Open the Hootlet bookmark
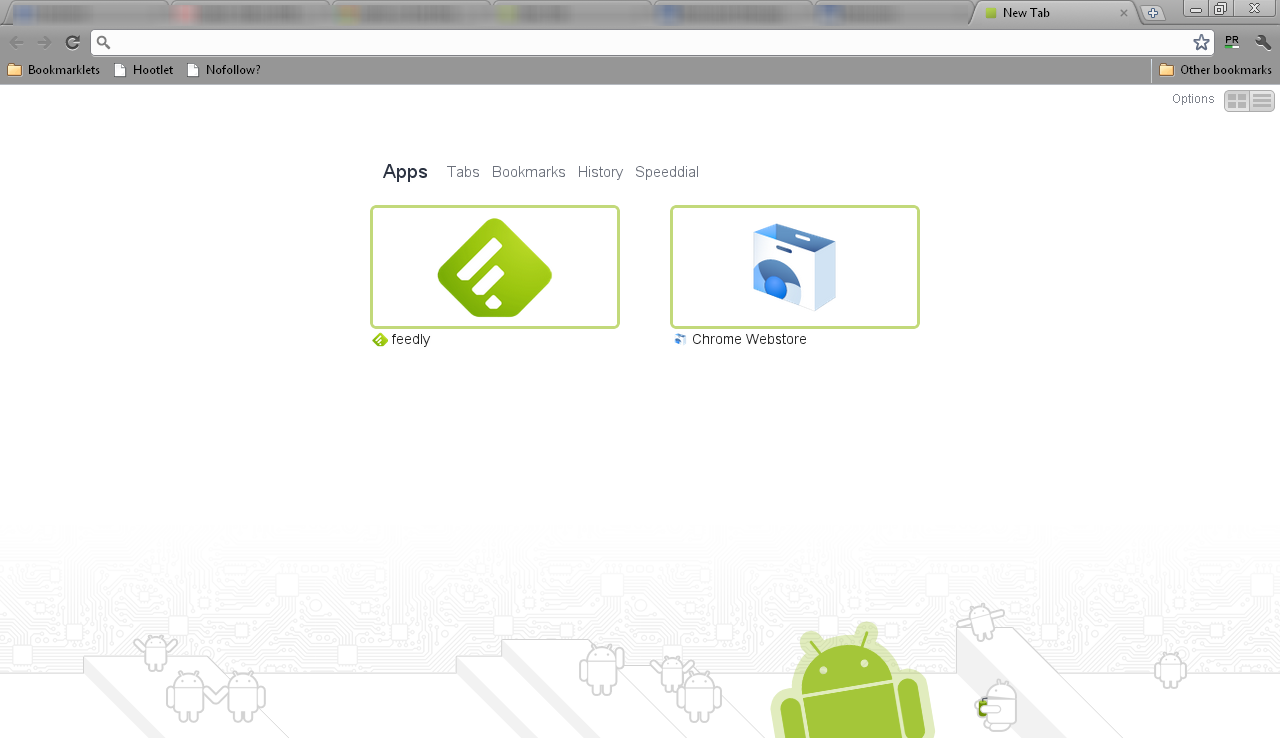The width and height of the screenshot is (1280, 738). (143, 70)
